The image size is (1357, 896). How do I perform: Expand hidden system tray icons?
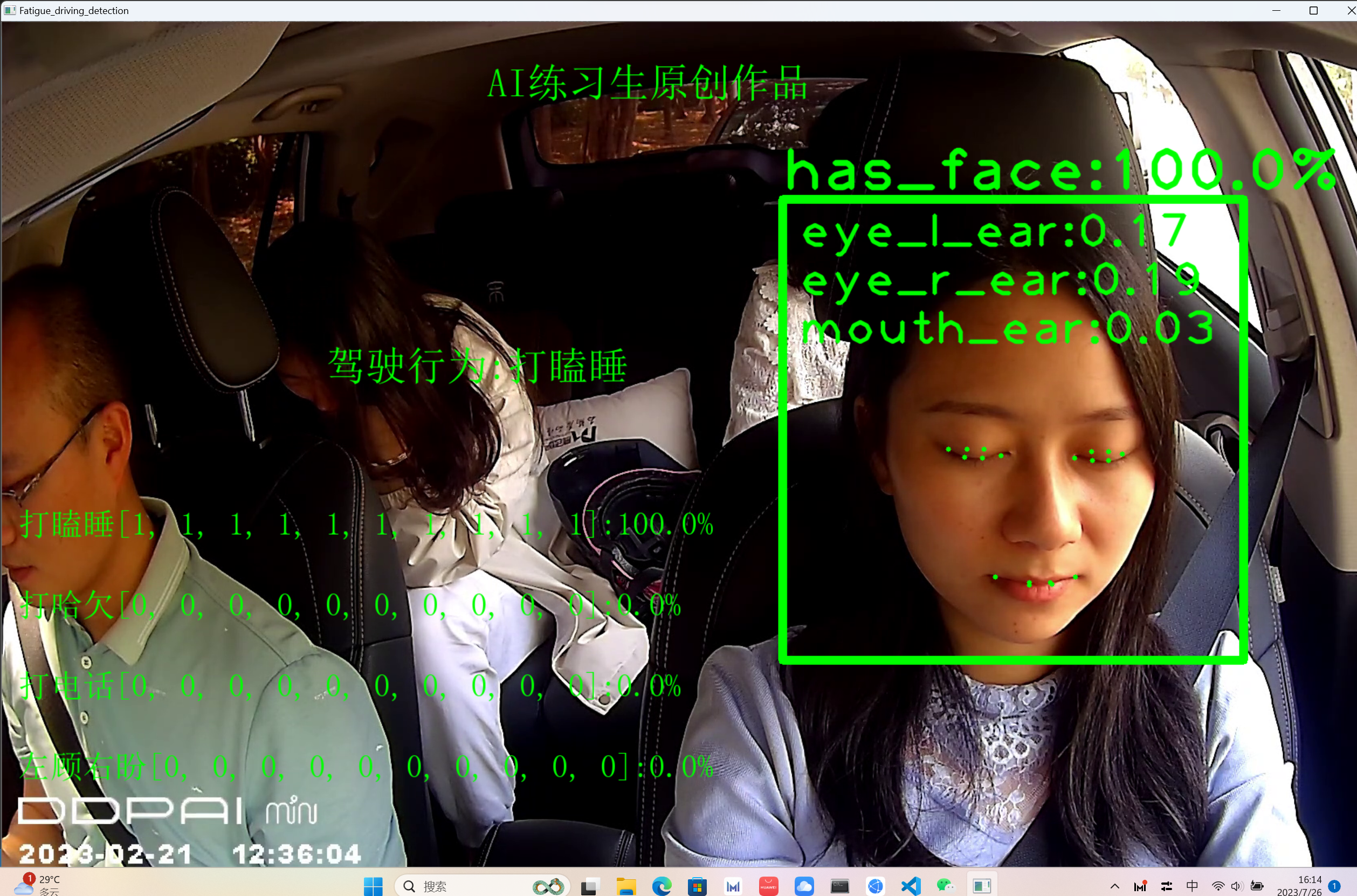[1115, 886]
